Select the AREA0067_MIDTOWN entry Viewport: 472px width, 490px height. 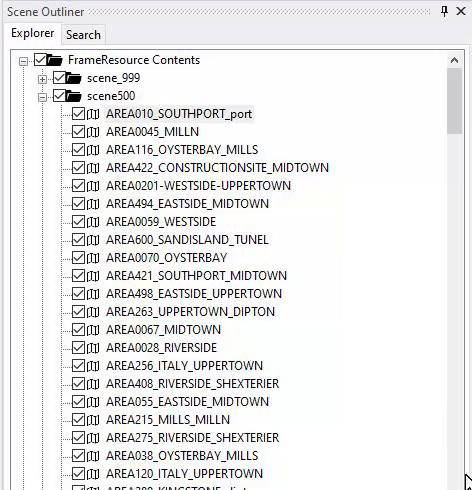pyautogui.click(x=163, y=330)
